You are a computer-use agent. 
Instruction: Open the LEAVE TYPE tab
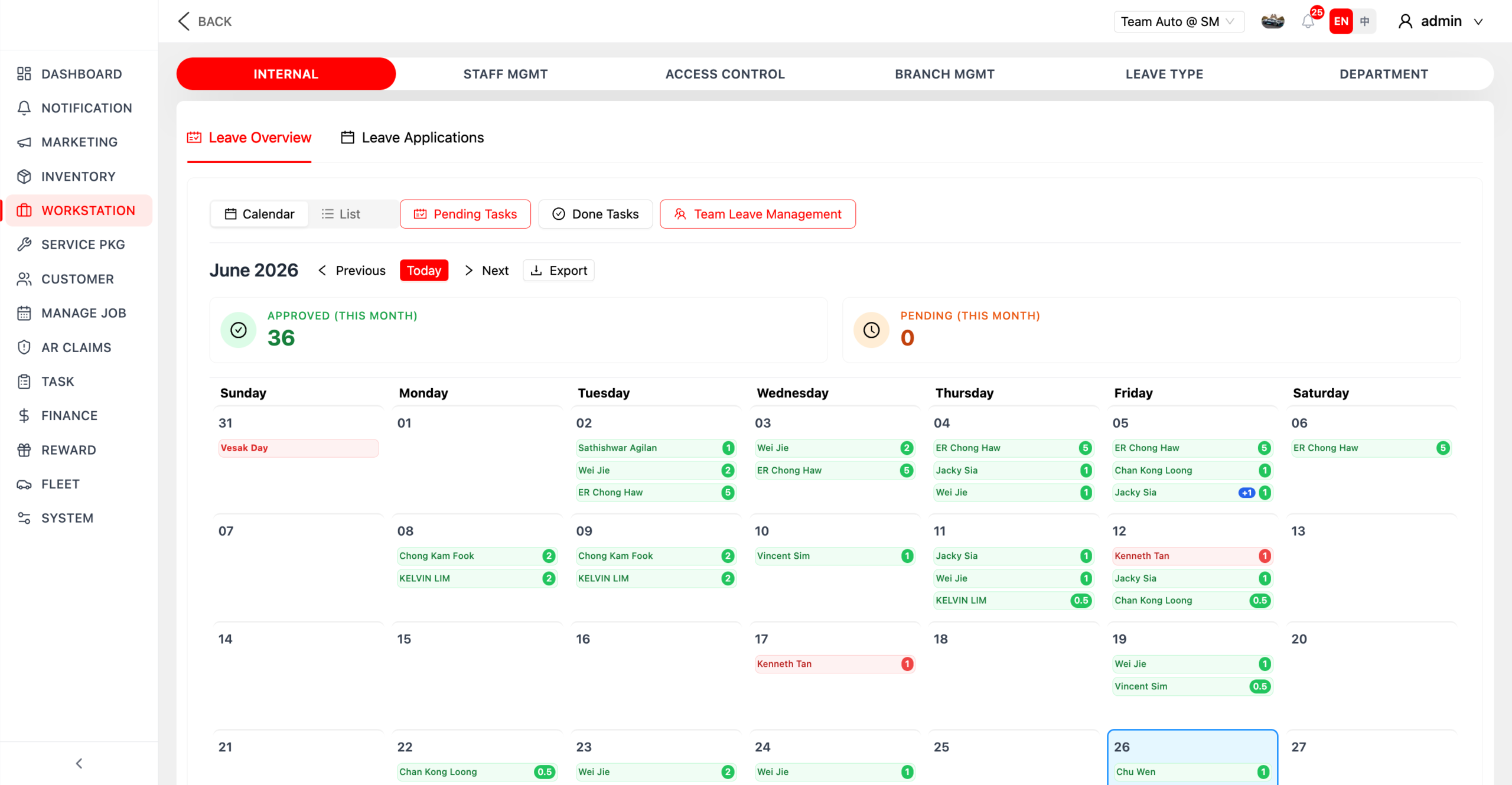tap(1164, 74)
